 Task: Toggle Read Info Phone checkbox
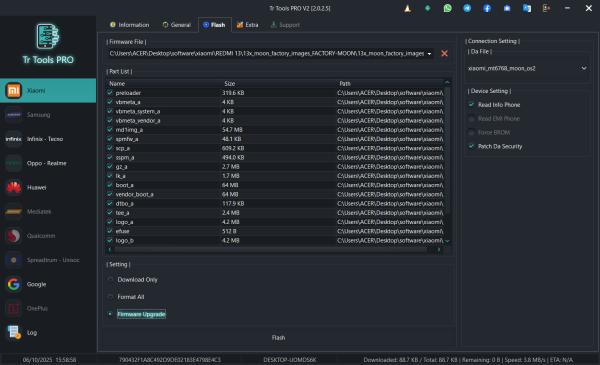(471, 105)
